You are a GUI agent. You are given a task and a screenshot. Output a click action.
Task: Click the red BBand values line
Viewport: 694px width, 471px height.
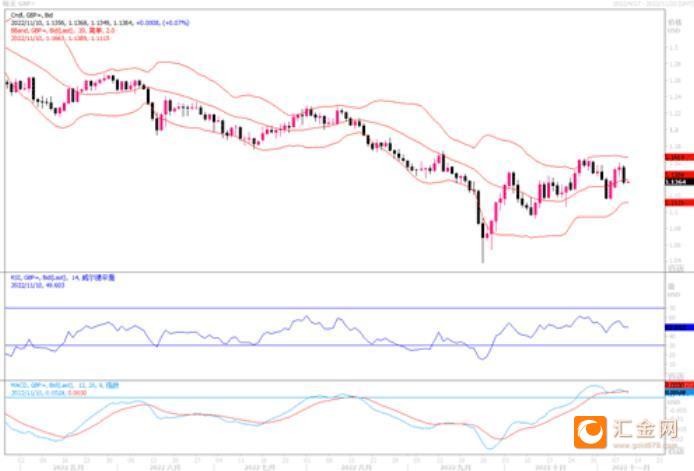(60, 38)
